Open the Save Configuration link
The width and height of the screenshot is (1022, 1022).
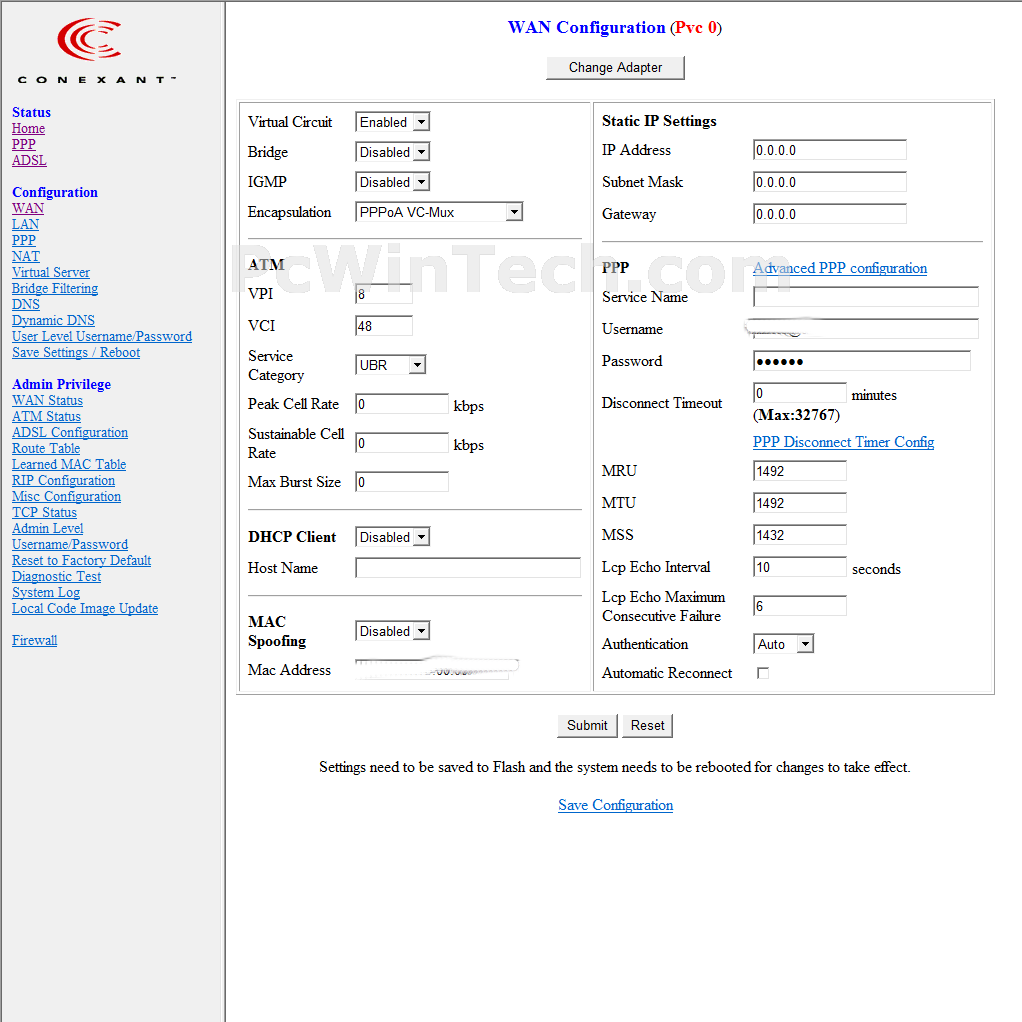point(615,805)
